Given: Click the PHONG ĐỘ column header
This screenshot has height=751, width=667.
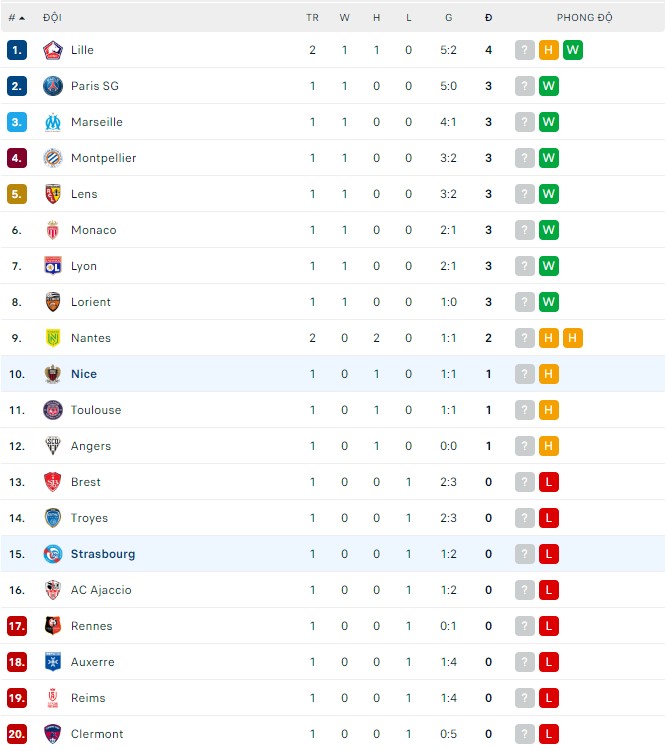Looking at the screenshot, I should click(x=585, y=18).
